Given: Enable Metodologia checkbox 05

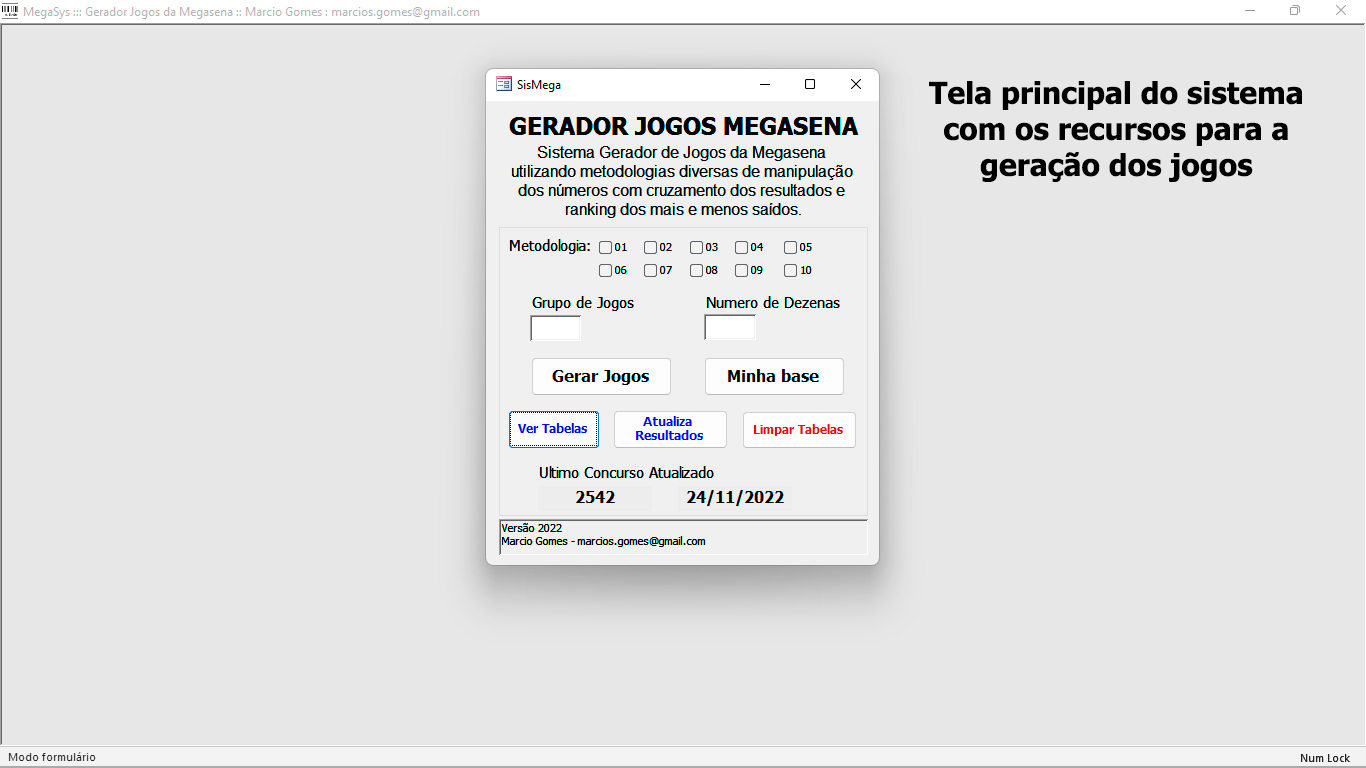Looking at the screenshot, I should tap(788, 247).
